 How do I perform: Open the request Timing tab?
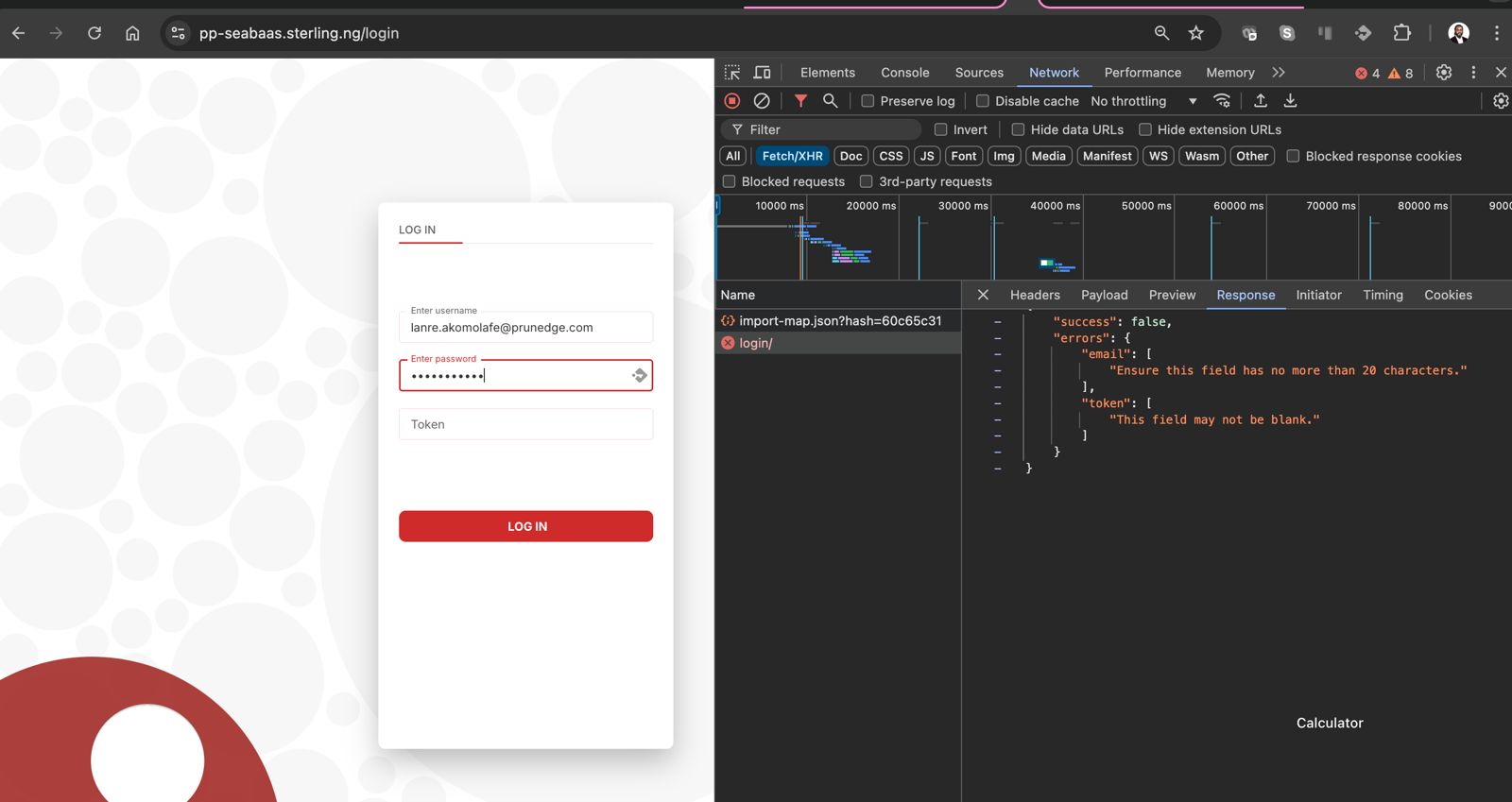[1383, 295]
